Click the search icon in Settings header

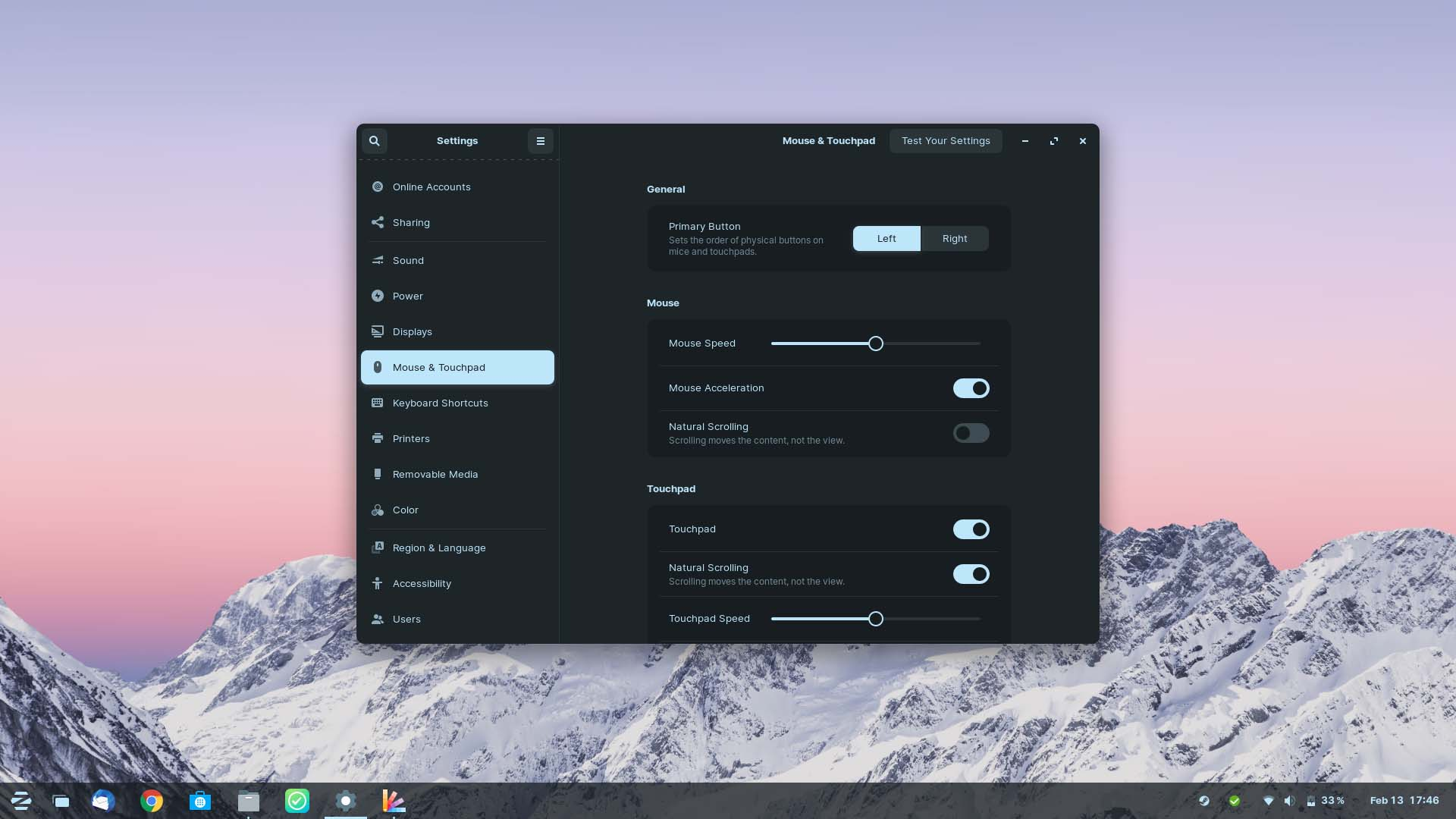pos(374,141)
